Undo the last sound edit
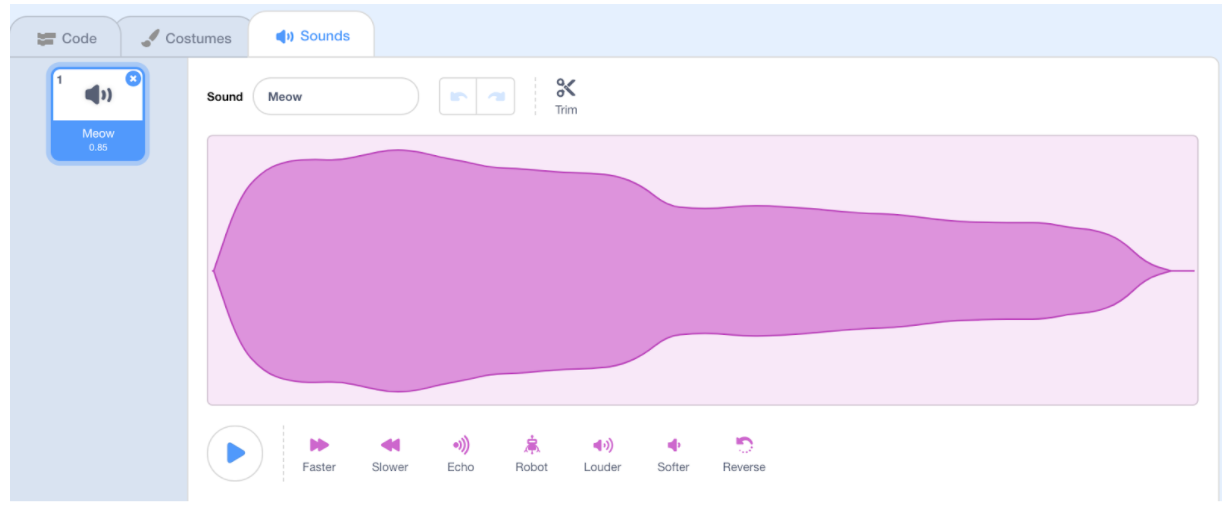 click(458, 97)
